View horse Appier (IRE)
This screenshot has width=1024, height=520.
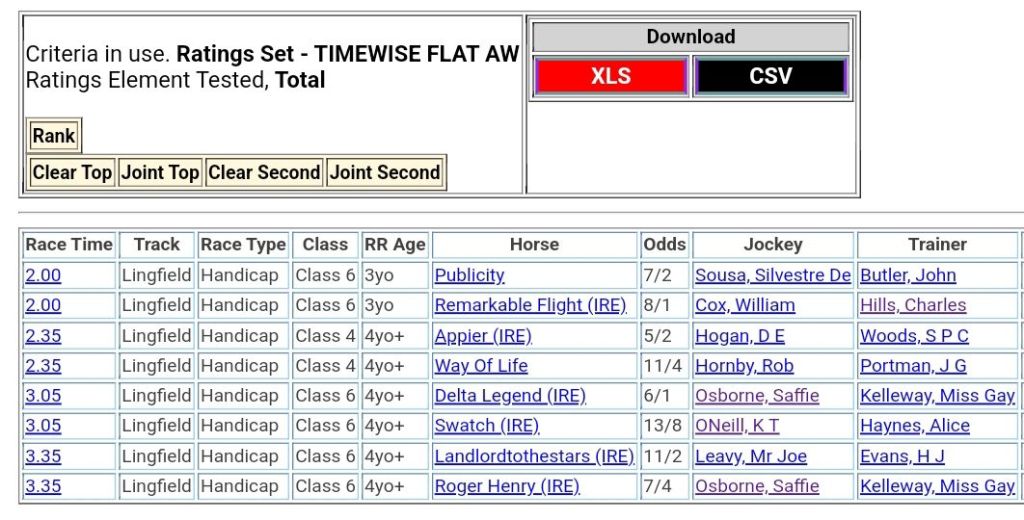click(483, 336)
